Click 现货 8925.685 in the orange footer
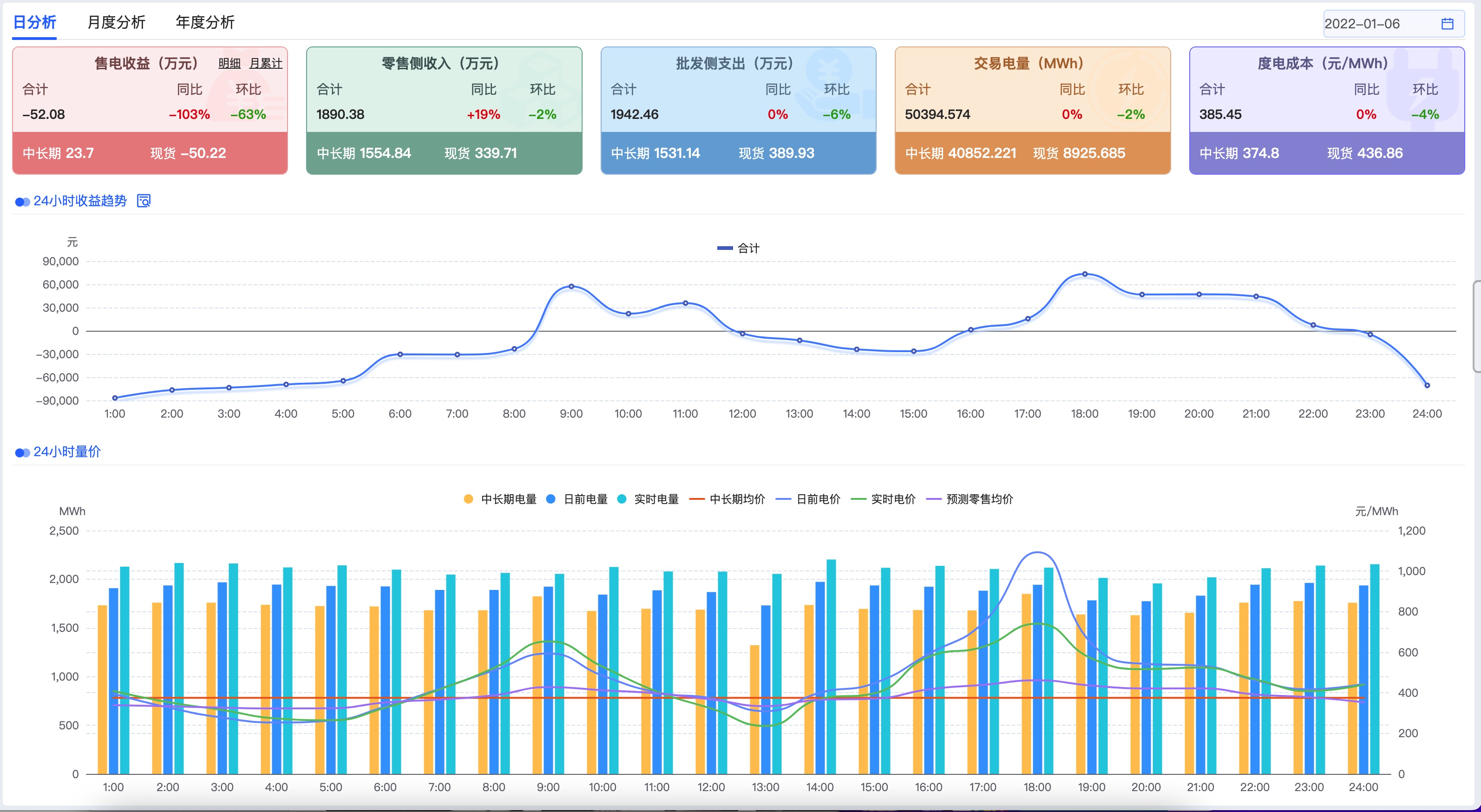The image size is (1481, 812). [x=1079, y=153]
